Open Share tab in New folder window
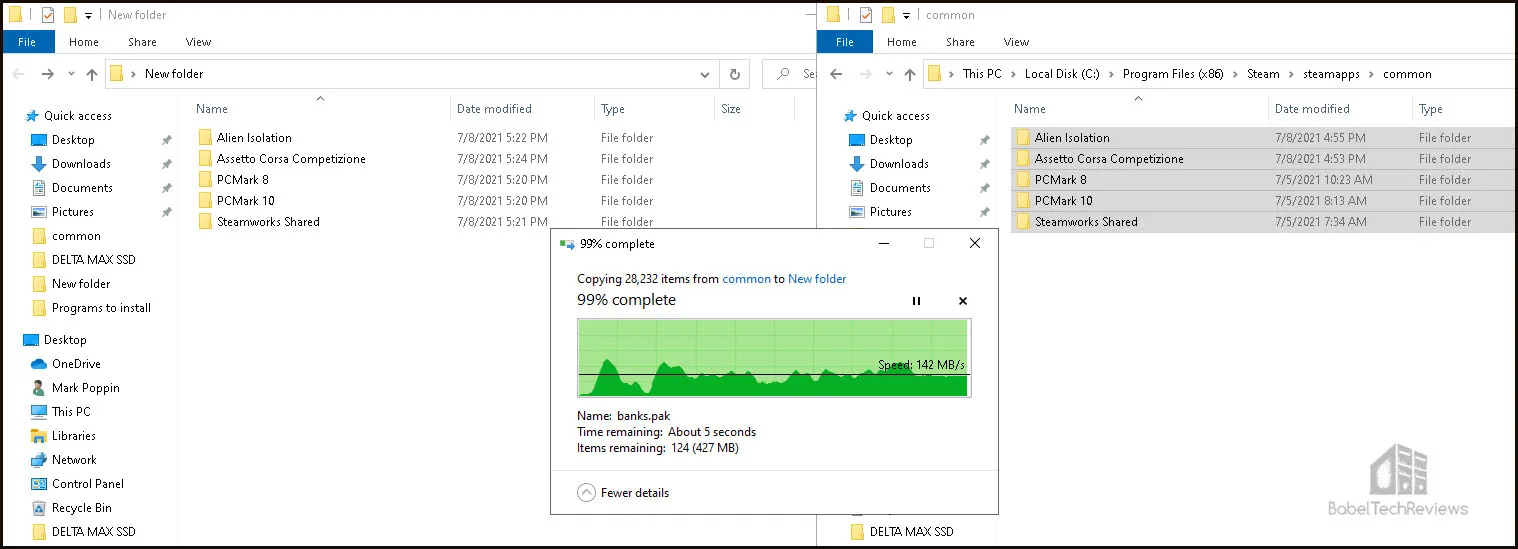 pos(142,42)
